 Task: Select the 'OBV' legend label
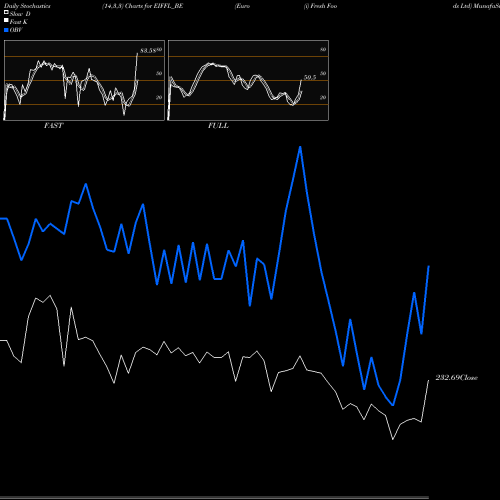point(16,30)
